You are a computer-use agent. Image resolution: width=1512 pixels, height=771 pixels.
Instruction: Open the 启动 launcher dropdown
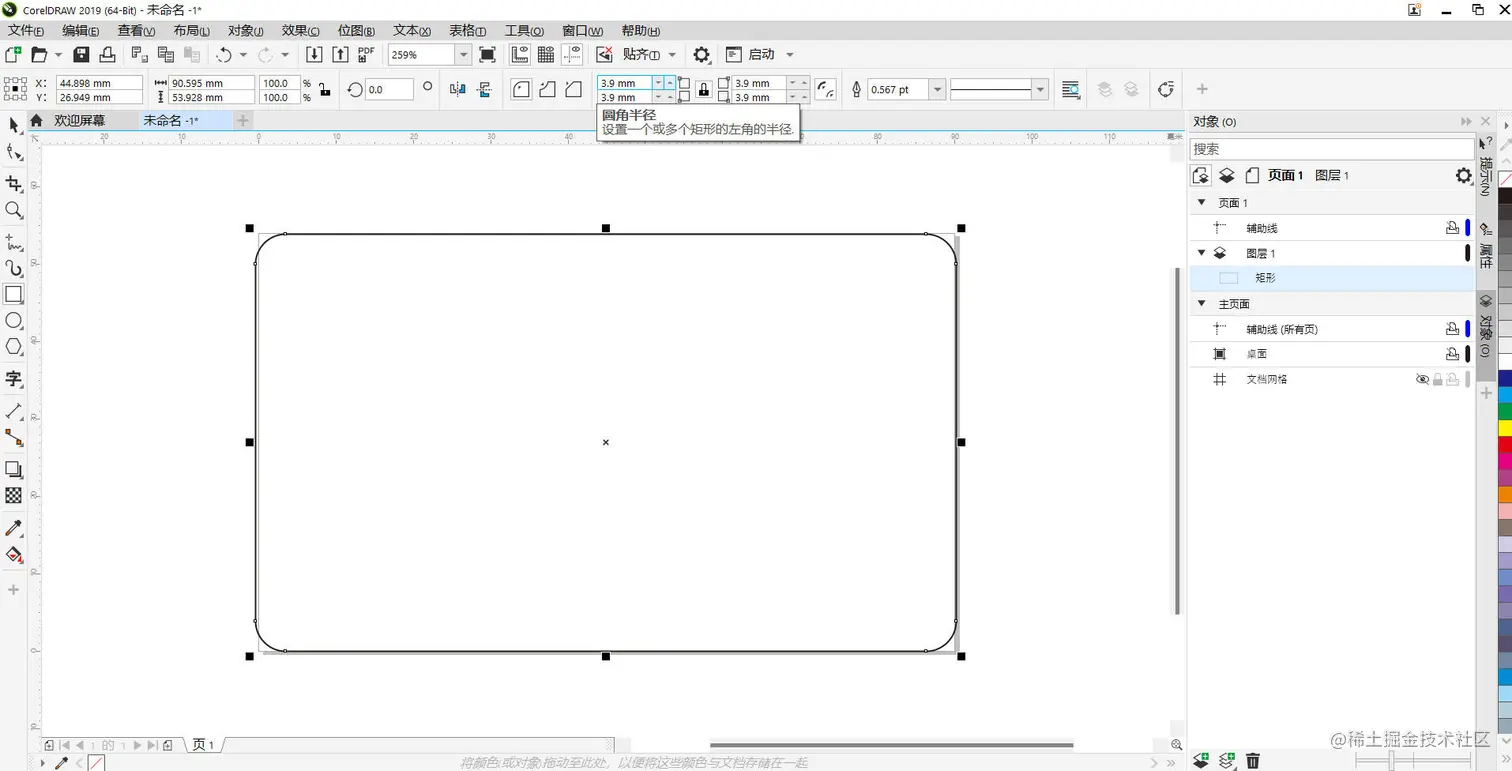coord(790,55)
